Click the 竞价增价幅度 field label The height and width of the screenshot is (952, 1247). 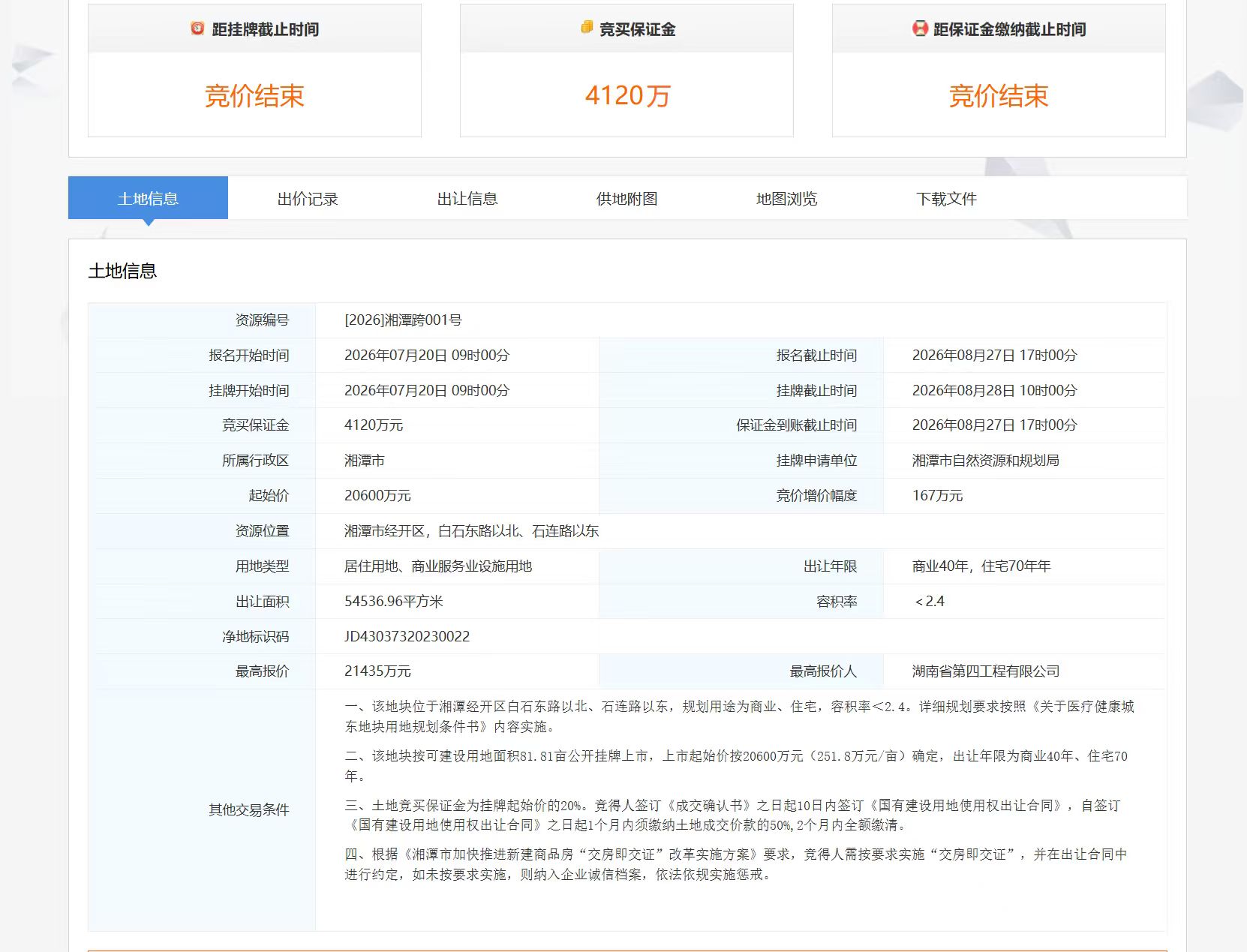816,496
